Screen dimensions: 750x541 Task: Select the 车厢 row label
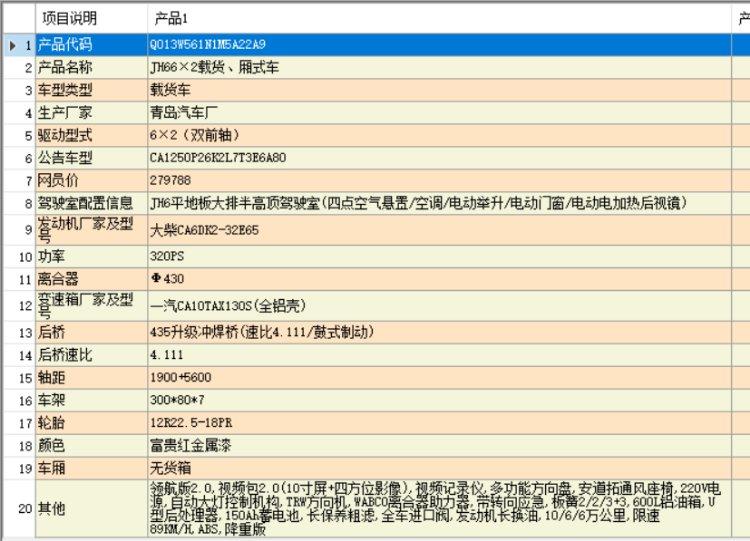coord(91,468)
